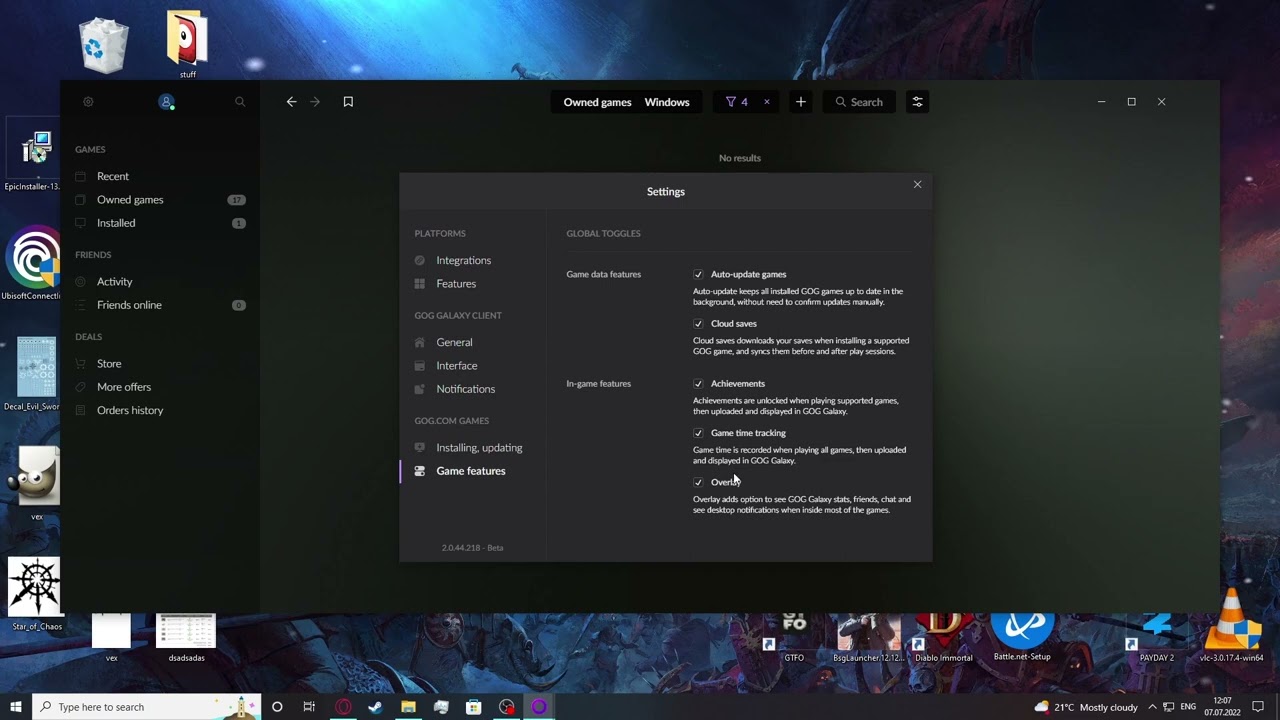Open VLC installer desktop icon
The height and width of the screenshot is (720, 1280).
point(1233,626)
